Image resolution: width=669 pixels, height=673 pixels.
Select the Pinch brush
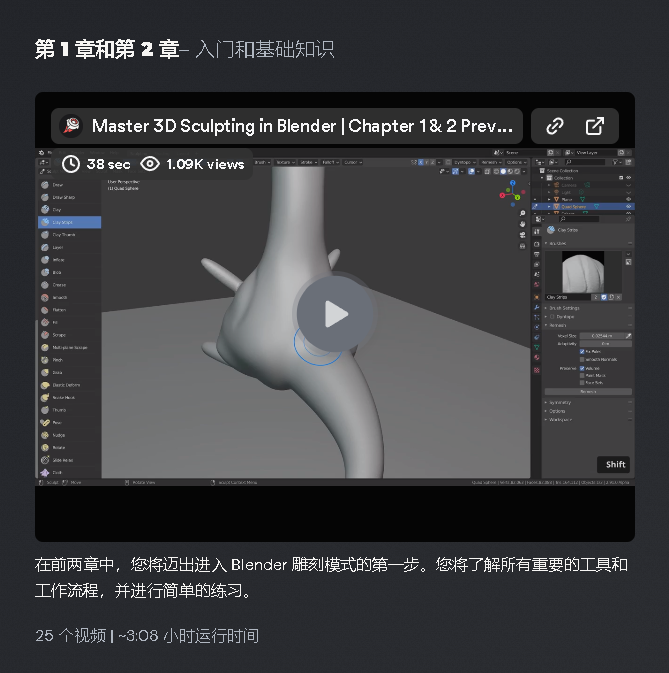coord(70,360)
